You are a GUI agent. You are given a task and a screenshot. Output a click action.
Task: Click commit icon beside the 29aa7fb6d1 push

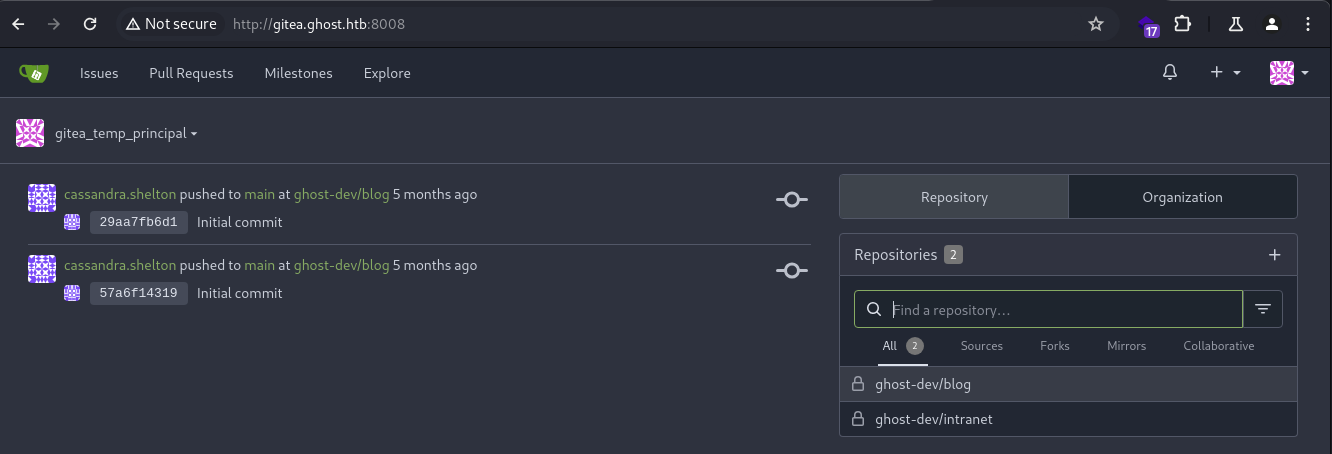(x=792, y=200)
